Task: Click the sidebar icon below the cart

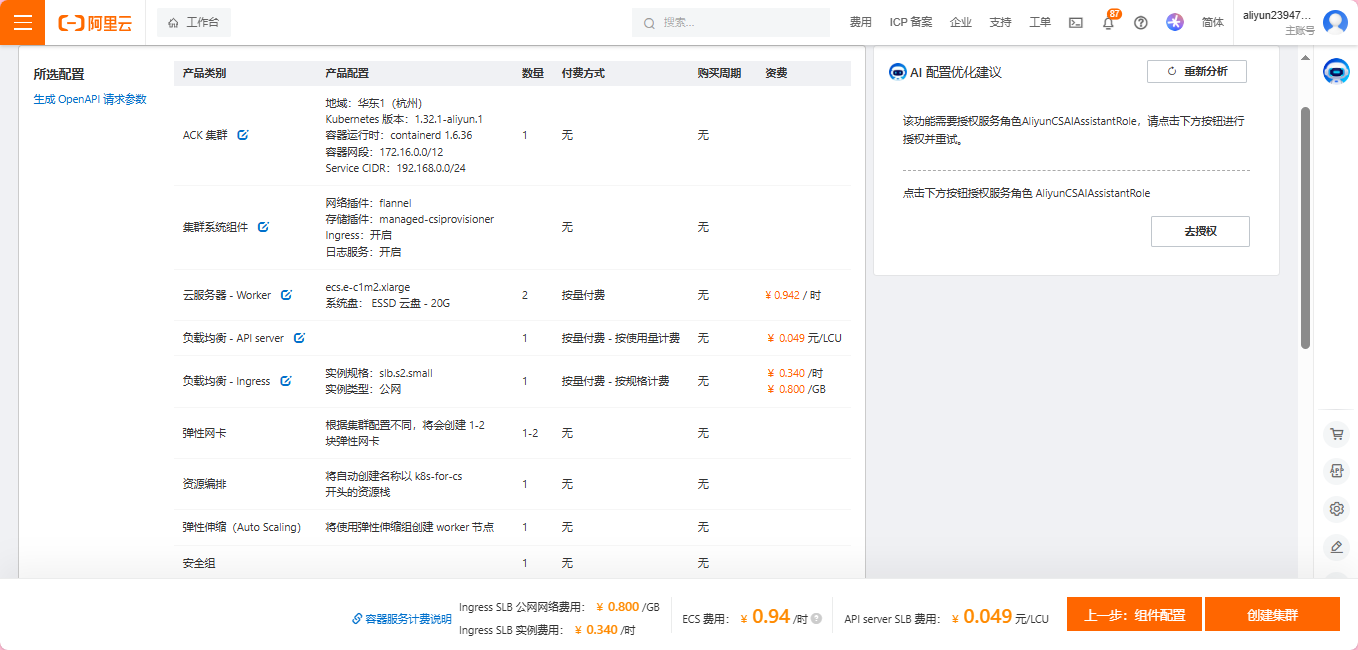Action: click(x=1336, y=471)
